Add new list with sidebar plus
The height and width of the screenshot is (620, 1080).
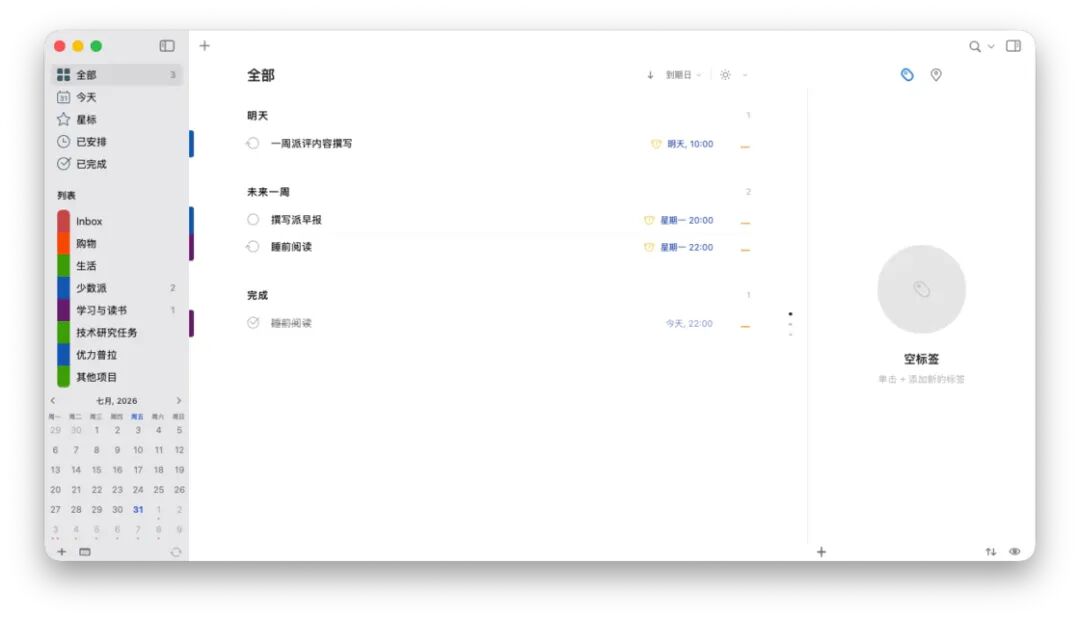tap(61, 552)
